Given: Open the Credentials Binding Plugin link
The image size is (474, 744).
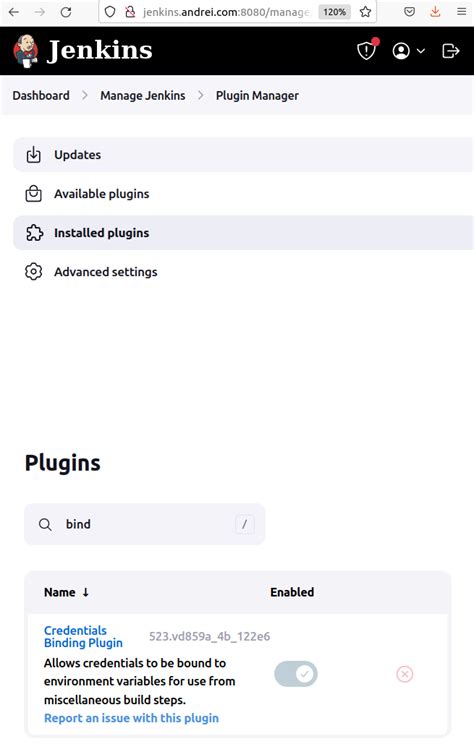Looking at the screenshot, I should (x=83, y=636).
